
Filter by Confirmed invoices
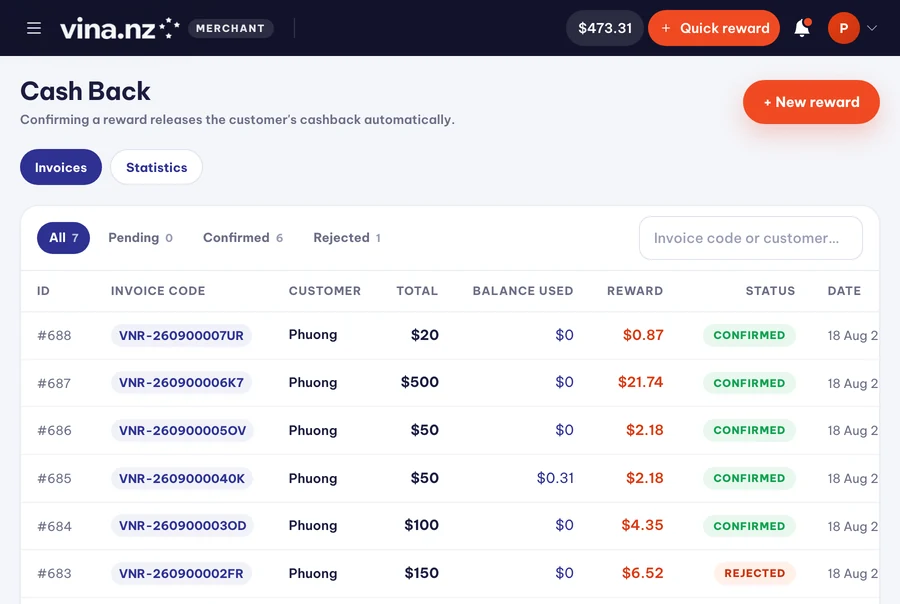tap(243, 238)
